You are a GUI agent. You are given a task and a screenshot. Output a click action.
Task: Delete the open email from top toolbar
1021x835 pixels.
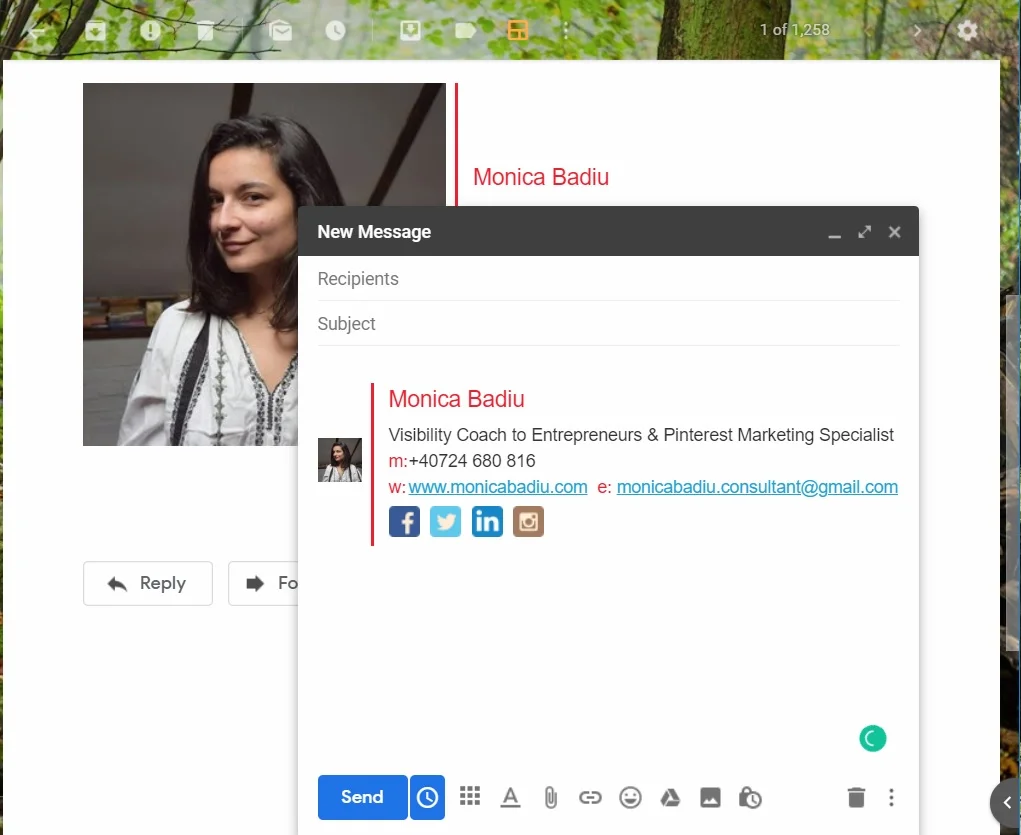[x=205, y=31]
